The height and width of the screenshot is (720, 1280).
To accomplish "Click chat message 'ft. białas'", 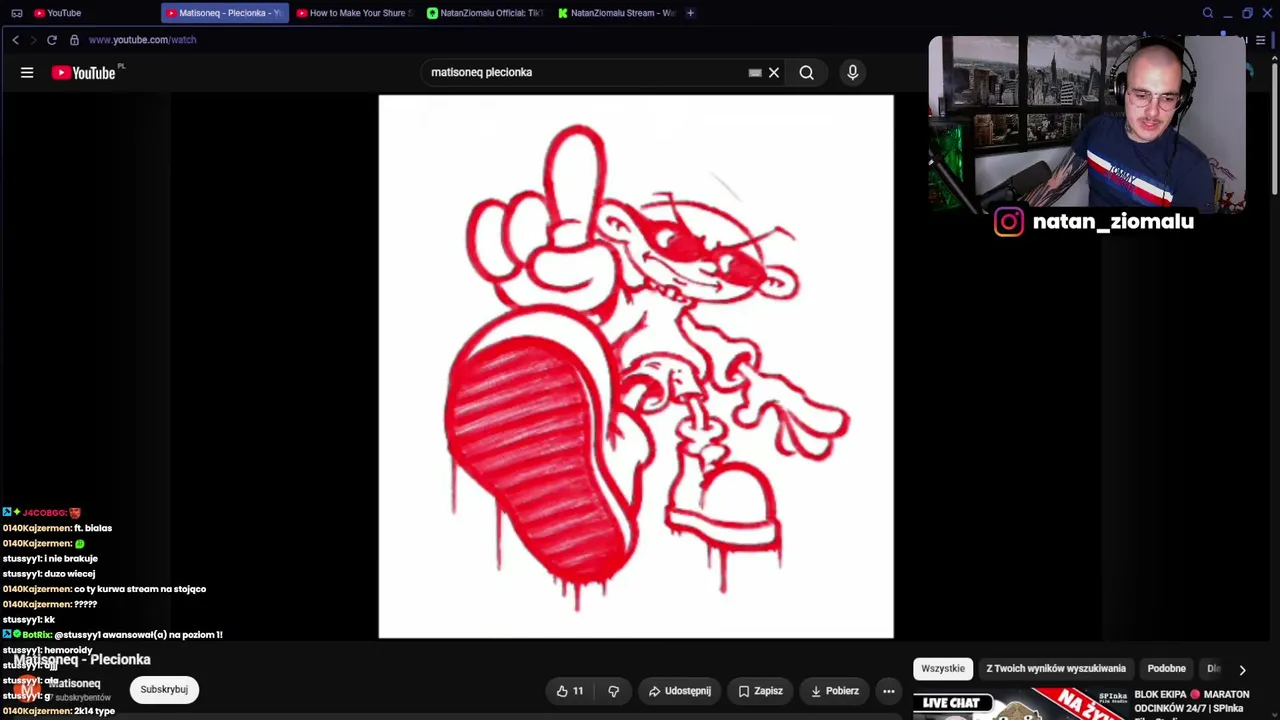I will click(93, 528).
